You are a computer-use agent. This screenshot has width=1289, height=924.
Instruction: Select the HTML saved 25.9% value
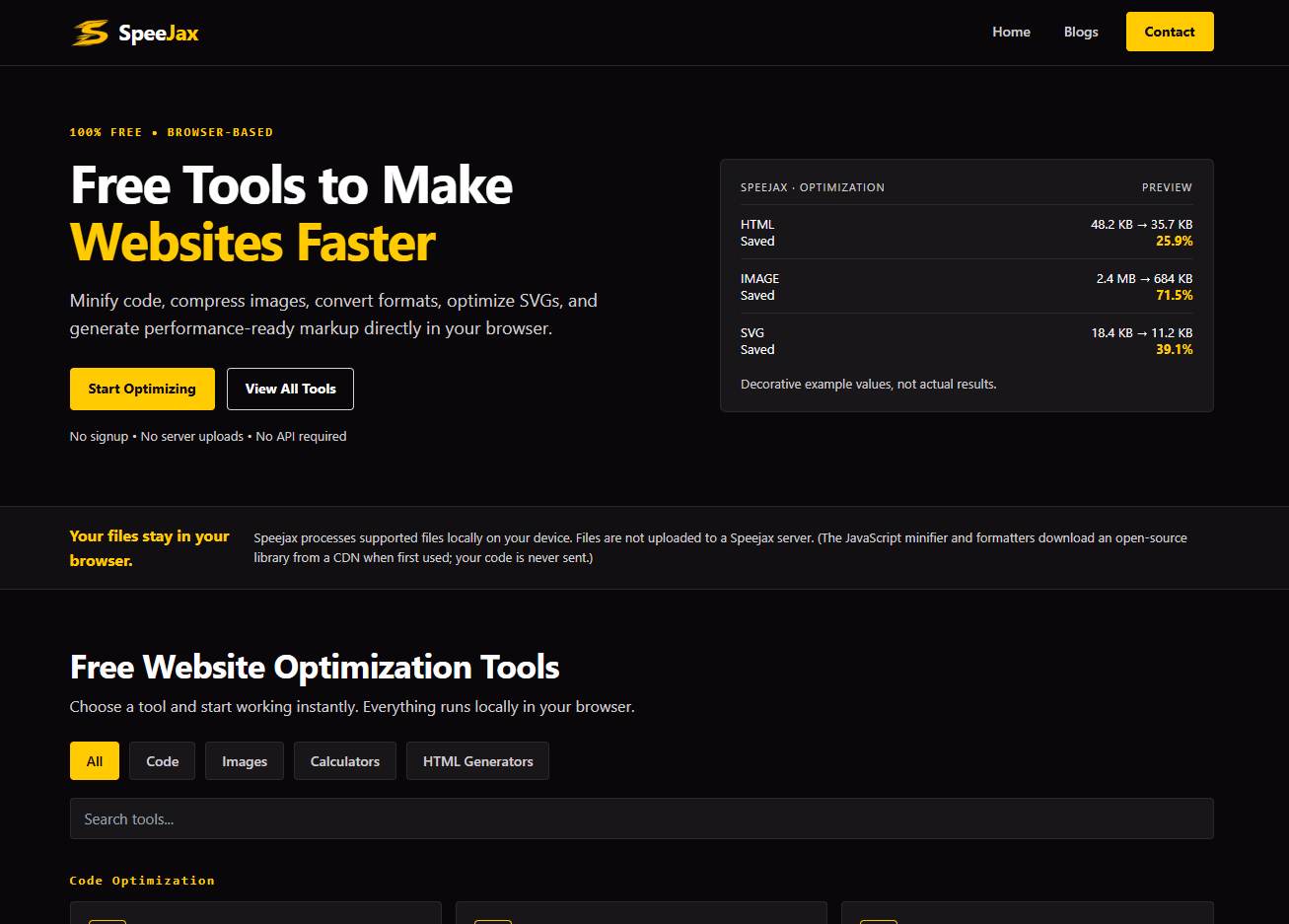pos(1174,242)
